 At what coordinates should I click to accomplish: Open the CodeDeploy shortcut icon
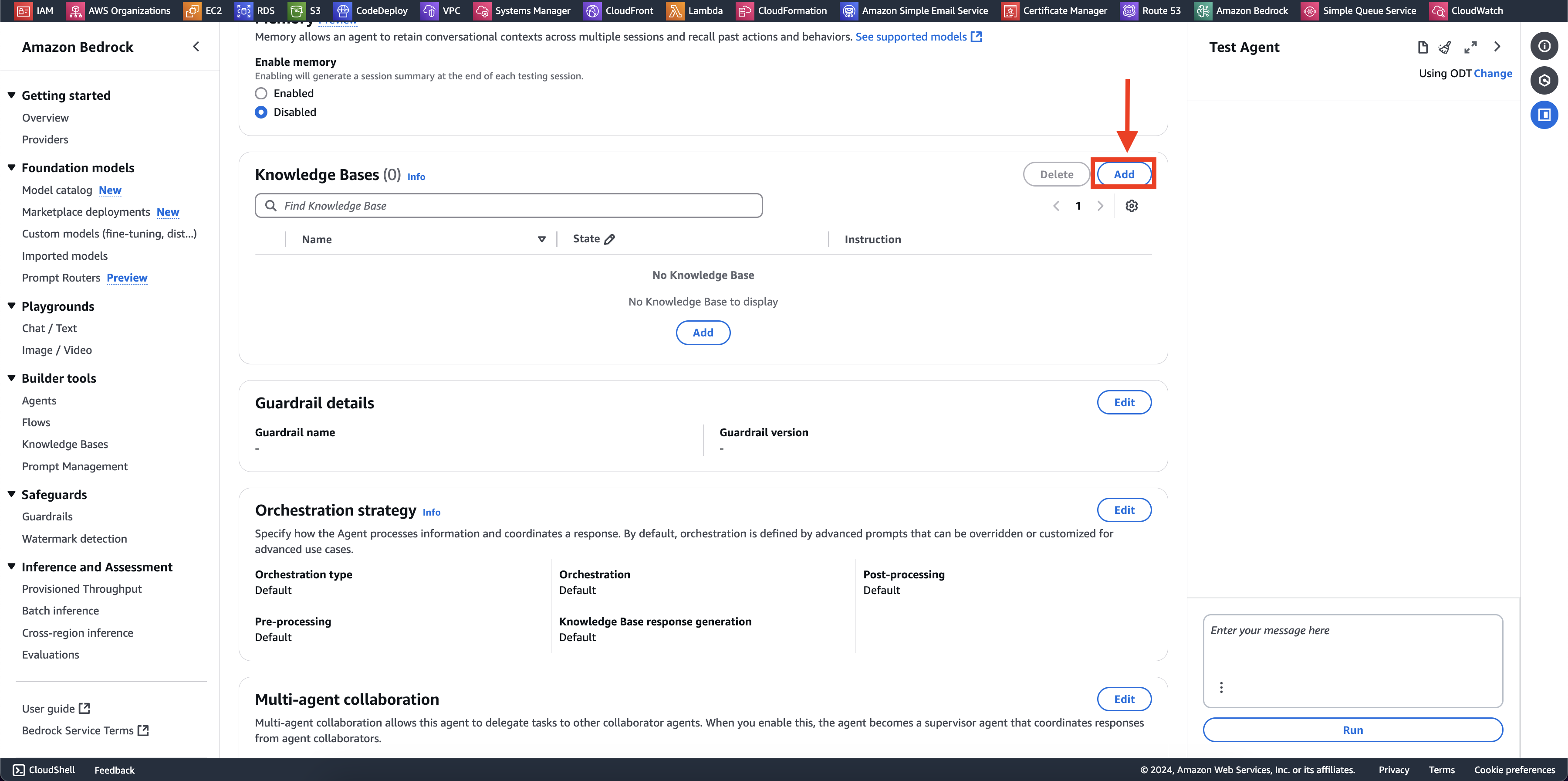point(343,10)
